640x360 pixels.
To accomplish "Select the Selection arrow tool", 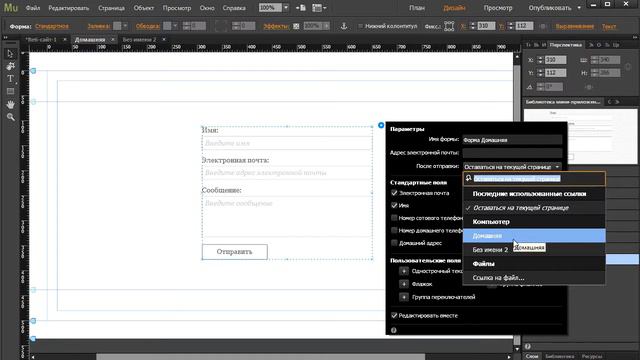I will tap(10, 54).
